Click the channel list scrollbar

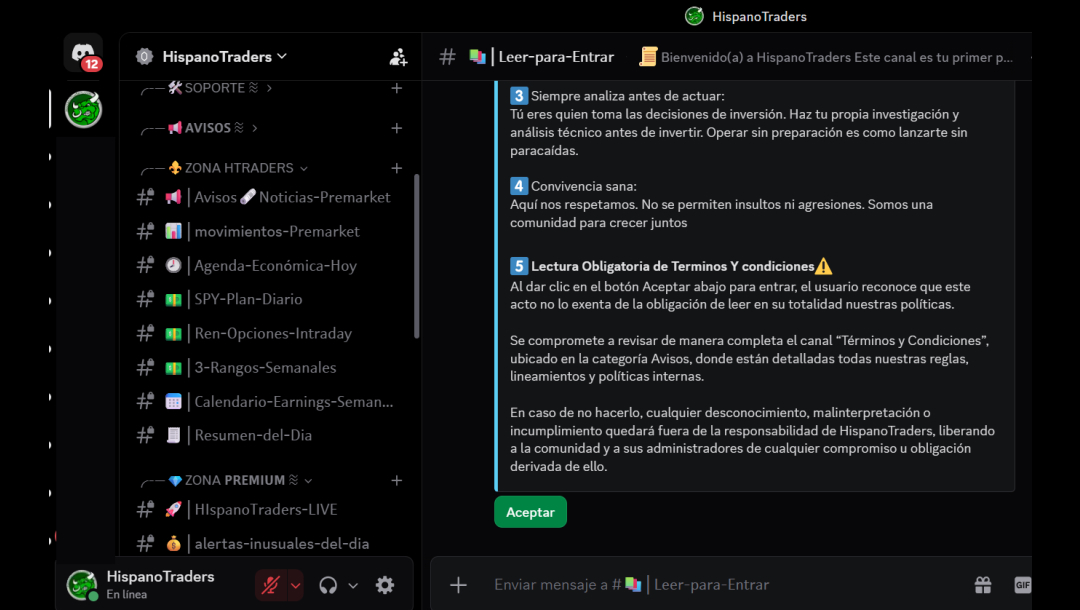pyautogui.click(x=416, y=256)
